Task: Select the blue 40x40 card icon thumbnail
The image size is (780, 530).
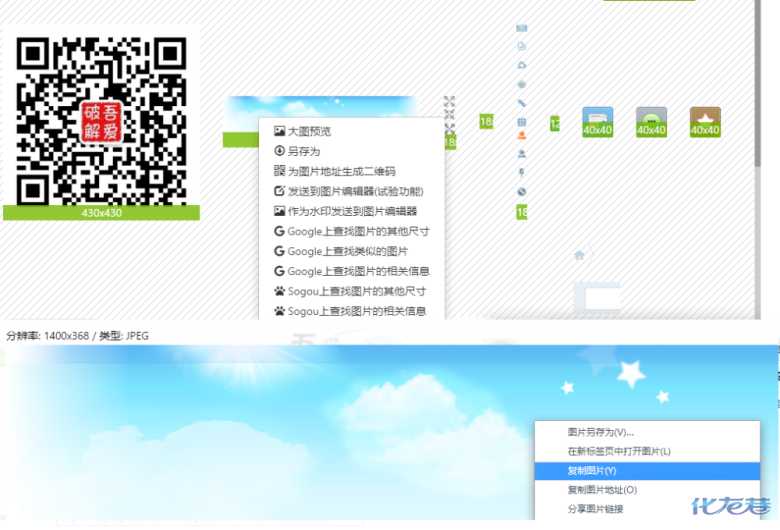Action: (597, 121)
